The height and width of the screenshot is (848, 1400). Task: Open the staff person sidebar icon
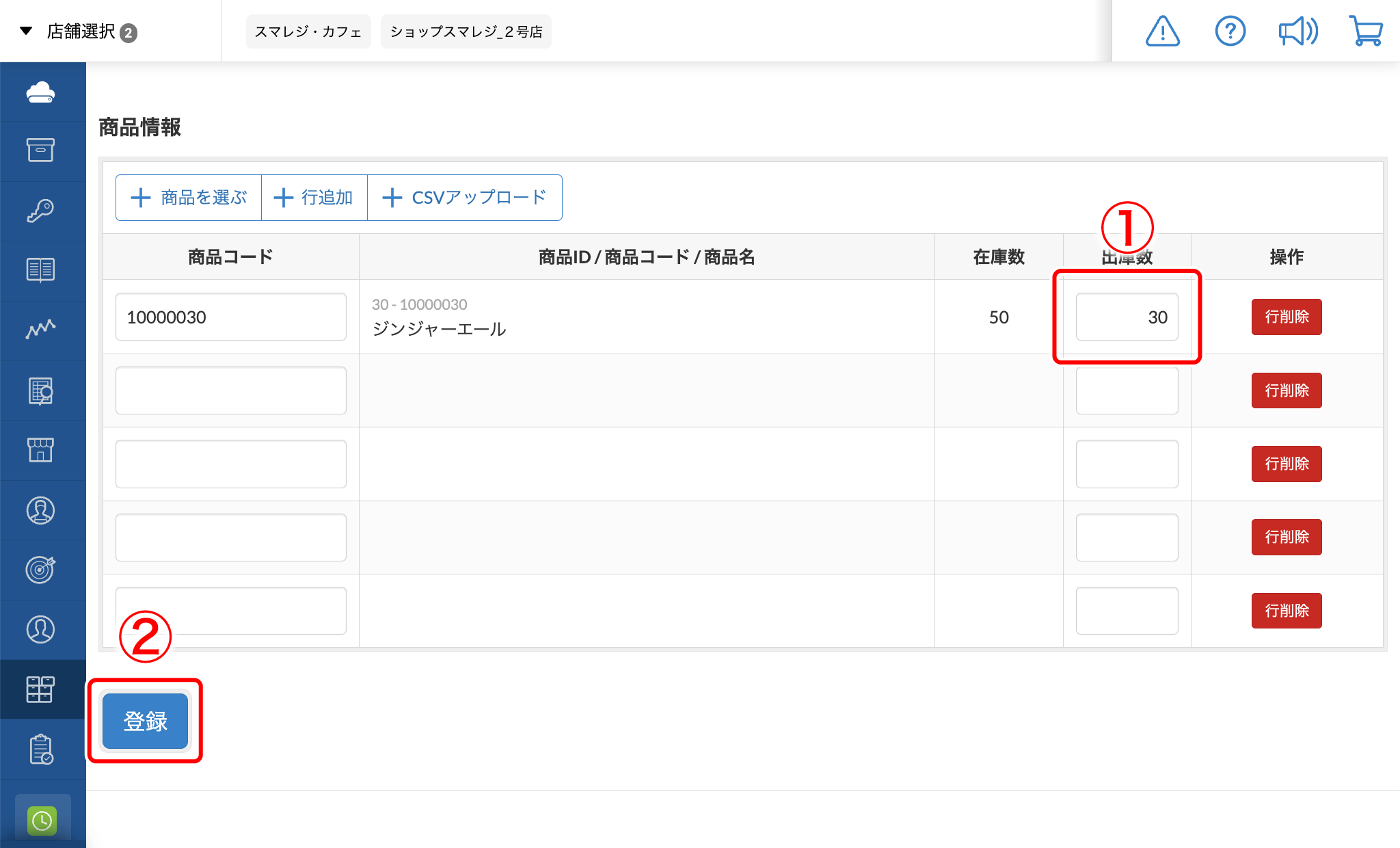pos(41,510)
